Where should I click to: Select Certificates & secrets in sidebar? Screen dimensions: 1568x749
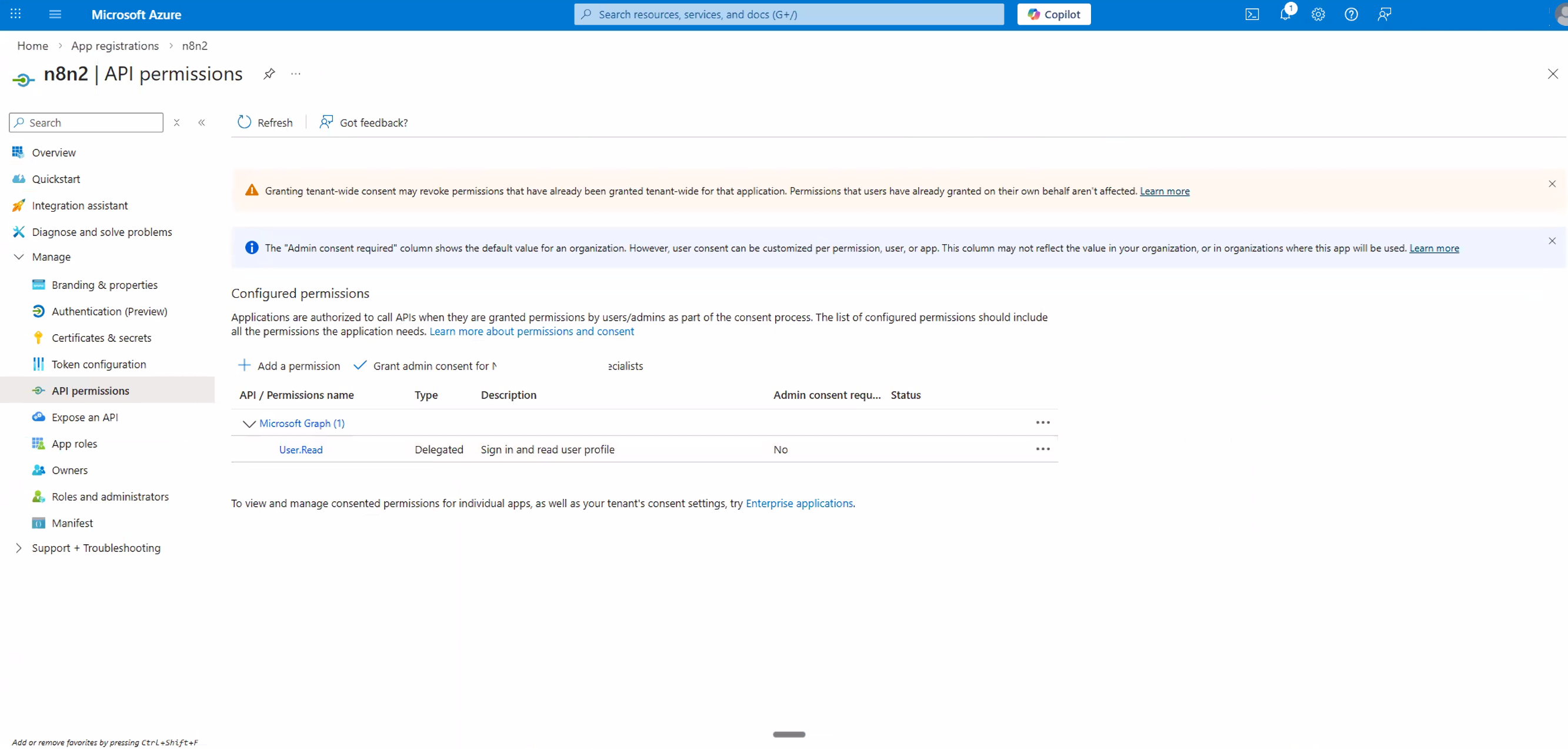[x=101, y=337]
